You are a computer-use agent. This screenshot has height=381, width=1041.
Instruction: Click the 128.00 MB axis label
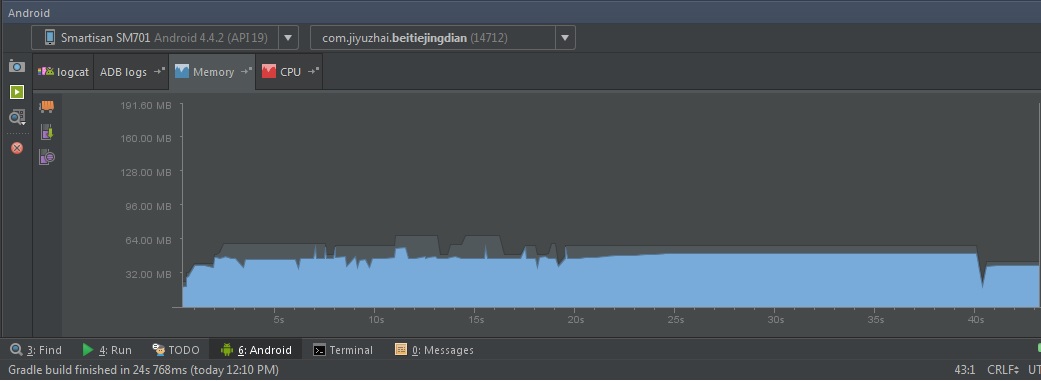[x=145, y=172]
